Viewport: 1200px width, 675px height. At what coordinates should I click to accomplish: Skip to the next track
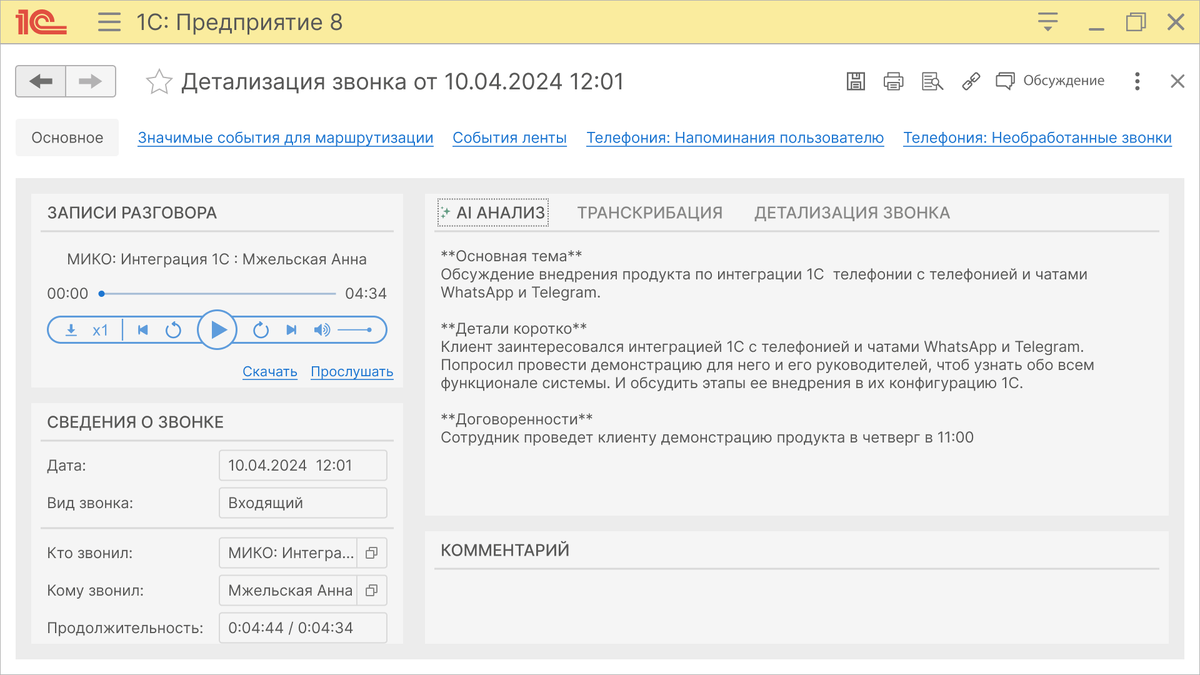[291, 330]
